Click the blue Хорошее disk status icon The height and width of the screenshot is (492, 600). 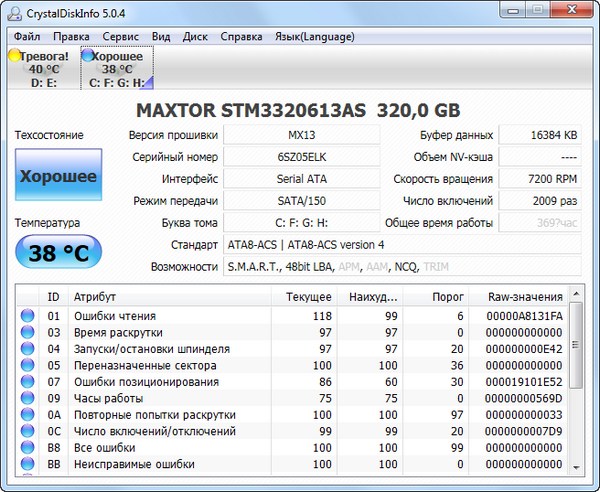pyautogui.click(x=87, y=56)
